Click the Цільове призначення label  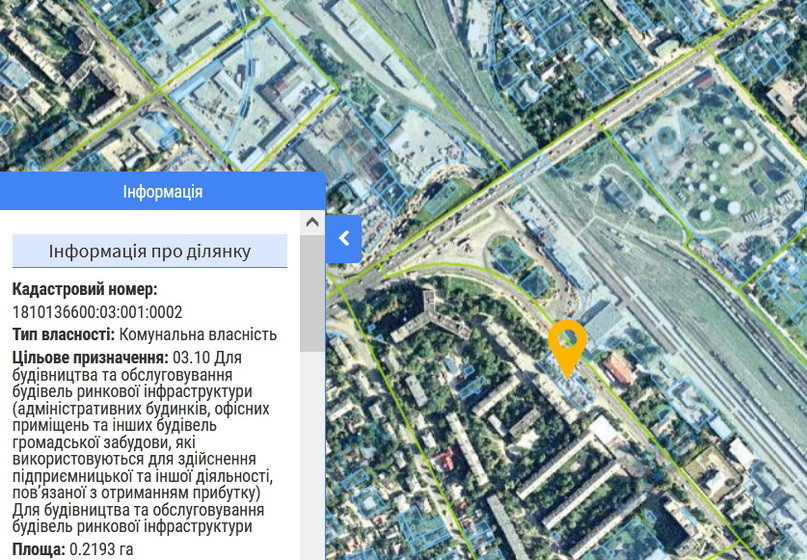[x=89, y=357]
